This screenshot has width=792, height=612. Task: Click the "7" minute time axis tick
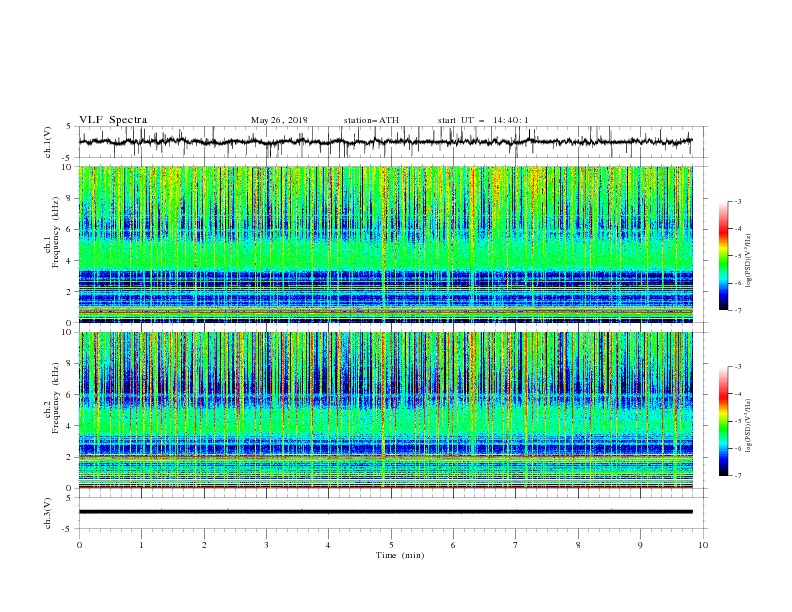click(516, 545)
